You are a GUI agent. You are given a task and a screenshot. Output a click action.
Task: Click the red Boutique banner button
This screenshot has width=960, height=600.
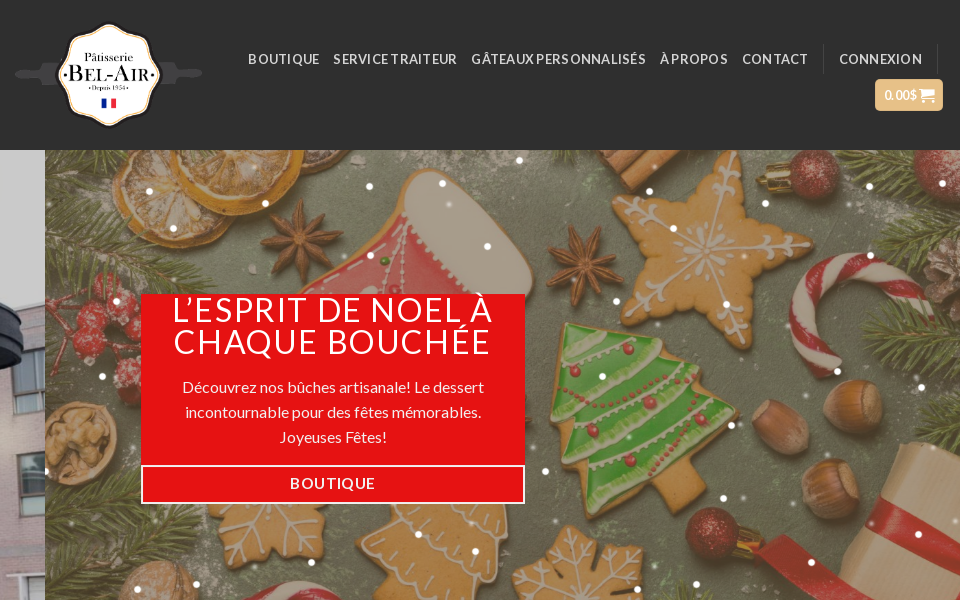tap(332, 484)
